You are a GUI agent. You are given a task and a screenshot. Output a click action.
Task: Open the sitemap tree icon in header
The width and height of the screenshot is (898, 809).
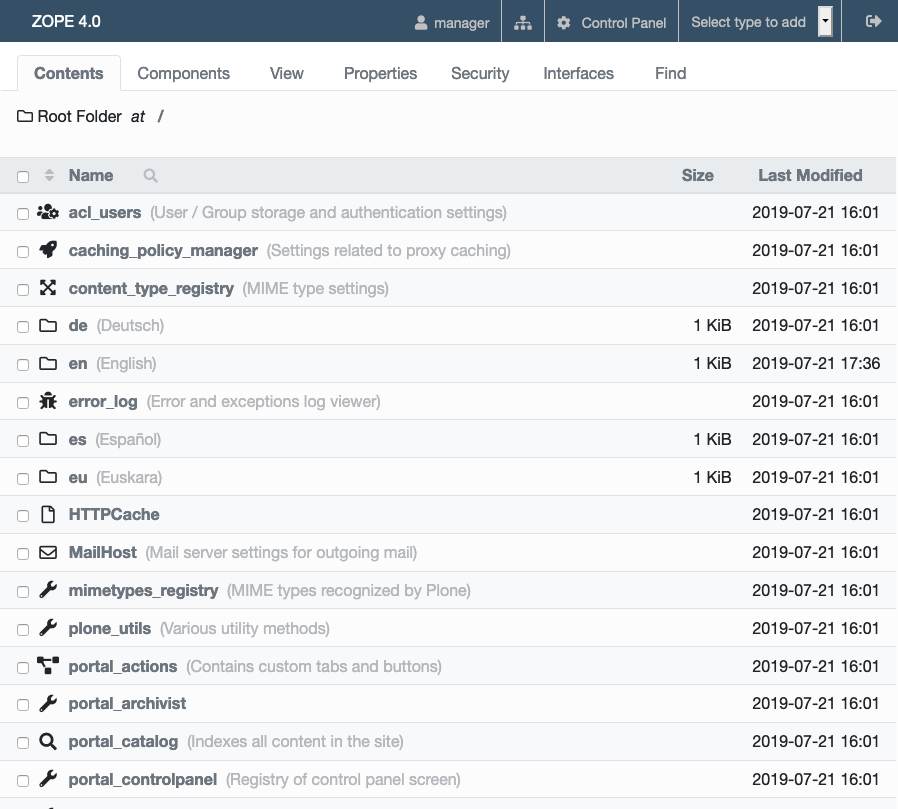(522, 23)
